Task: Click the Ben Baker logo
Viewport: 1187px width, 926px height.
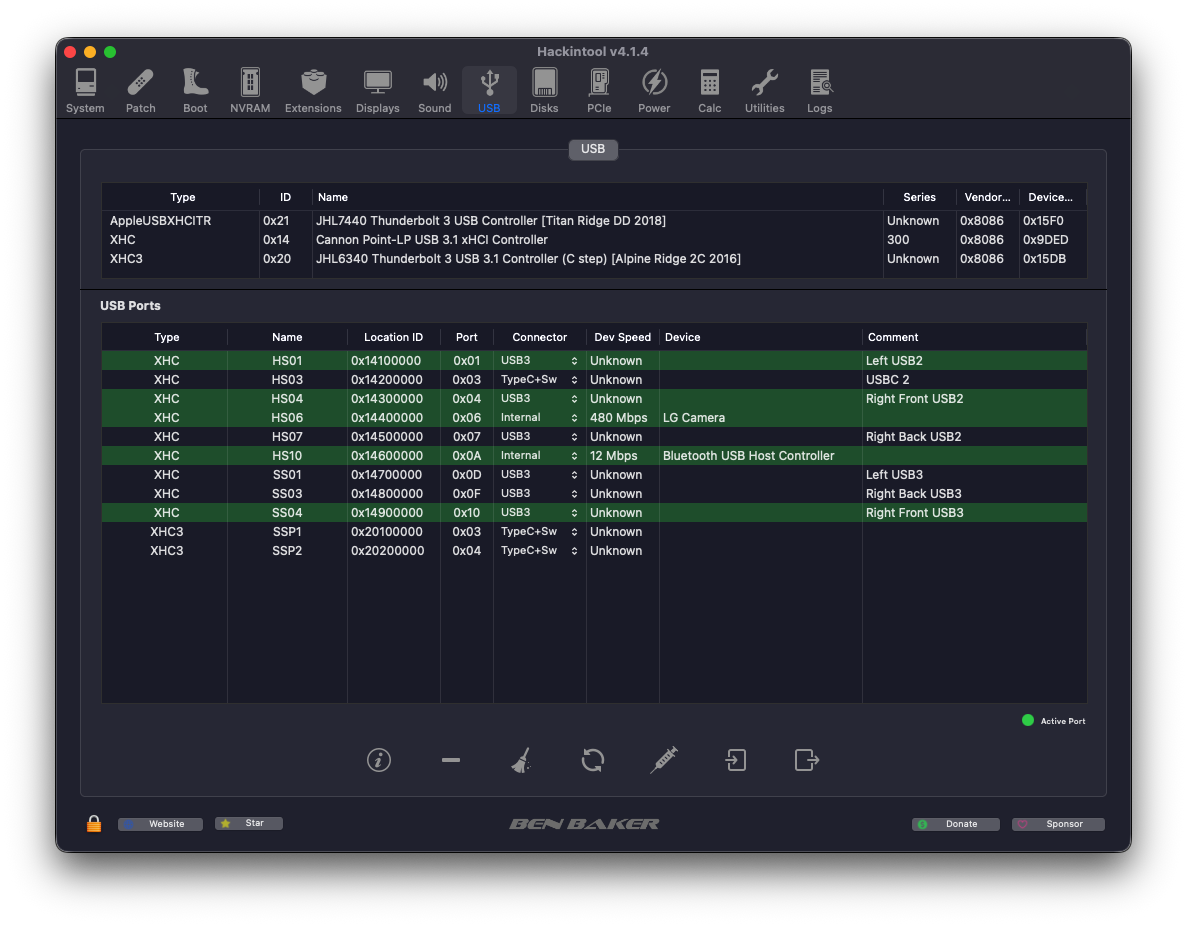Action: click(x=584, y=824)
